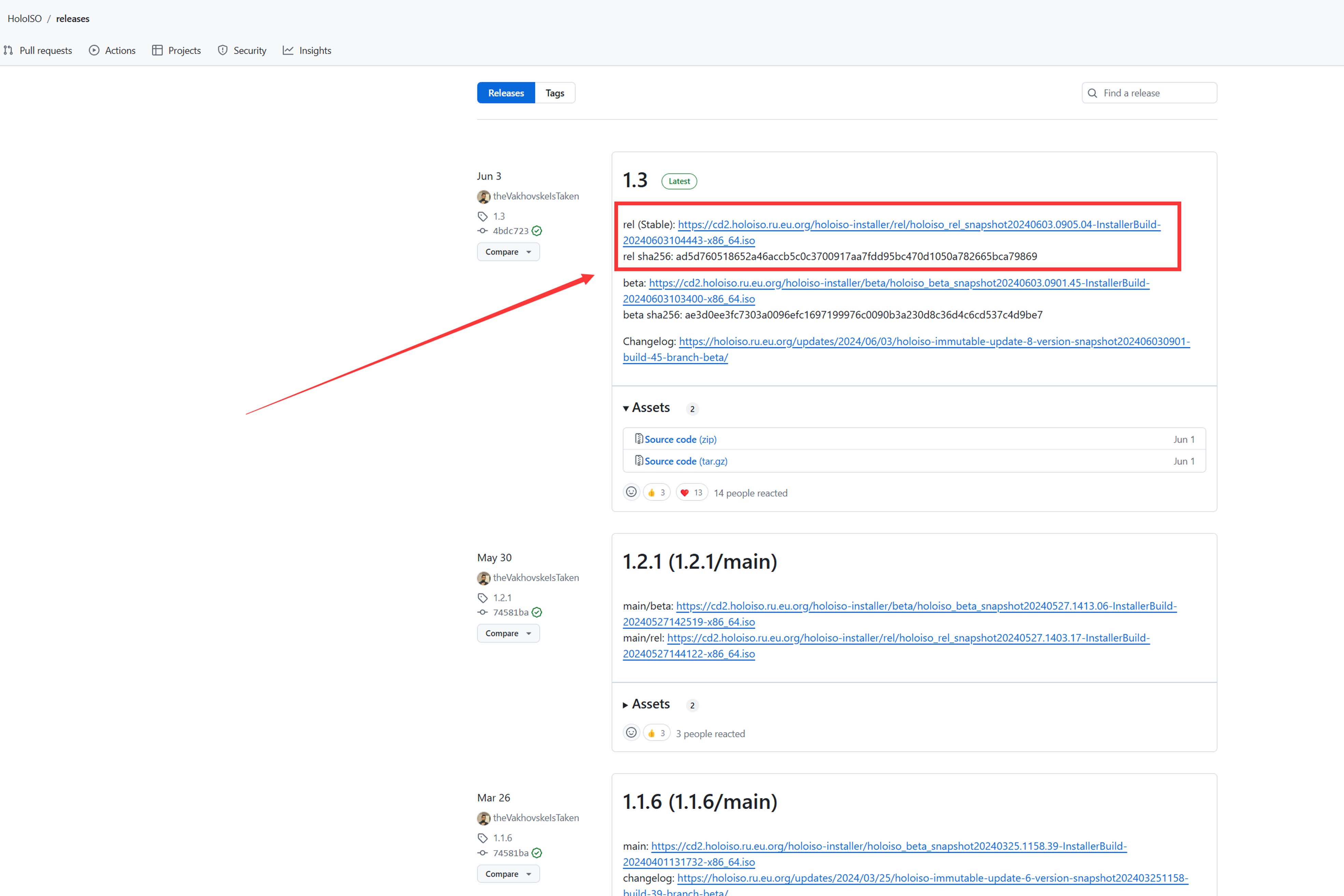Expand the Assets section of release 1.2.1
1344x896 pixels.
pyautogui.click(x=646, y=704)
